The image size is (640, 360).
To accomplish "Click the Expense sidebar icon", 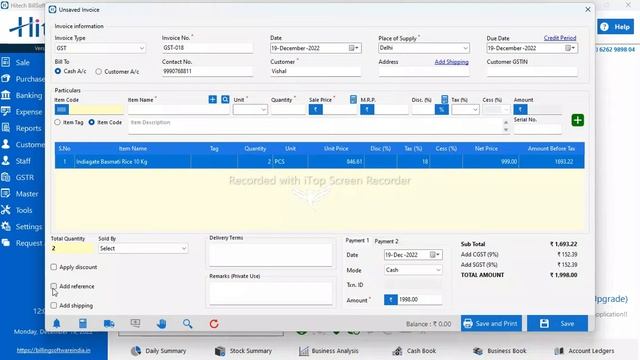I will pos(6,111).
